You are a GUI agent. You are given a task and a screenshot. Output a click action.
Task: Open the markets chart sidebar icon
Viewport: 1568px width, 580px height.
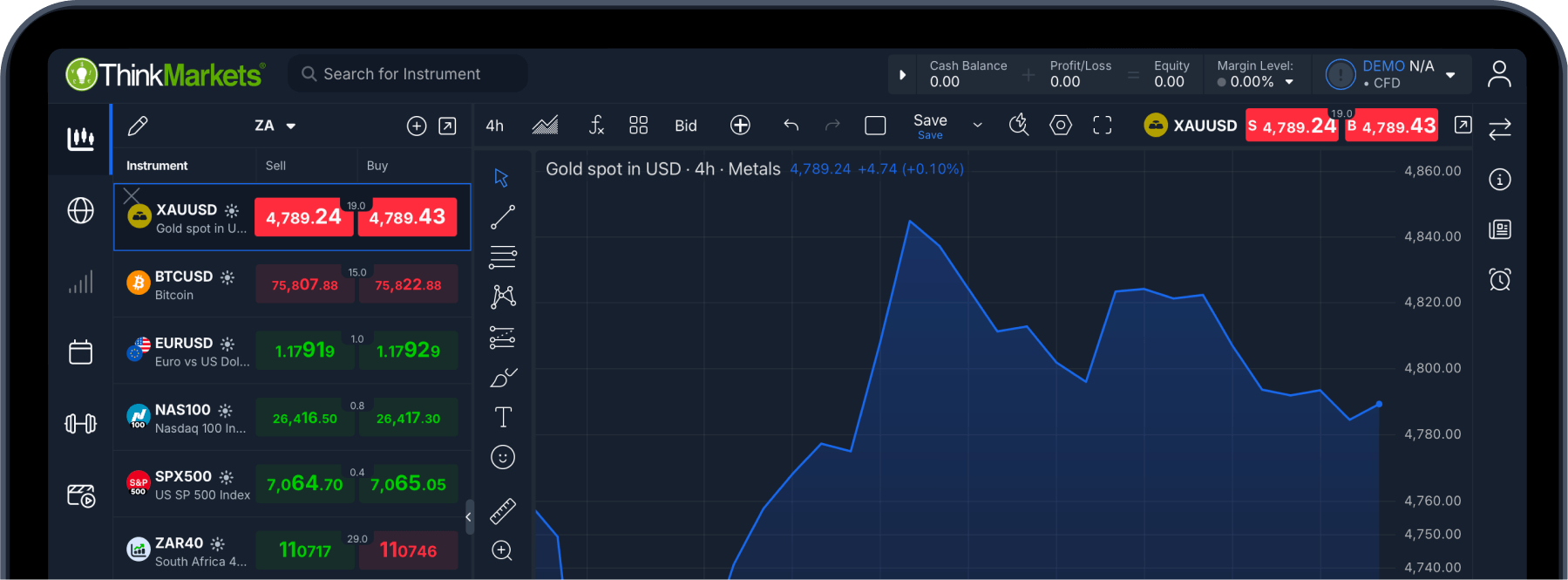[80, 139]
